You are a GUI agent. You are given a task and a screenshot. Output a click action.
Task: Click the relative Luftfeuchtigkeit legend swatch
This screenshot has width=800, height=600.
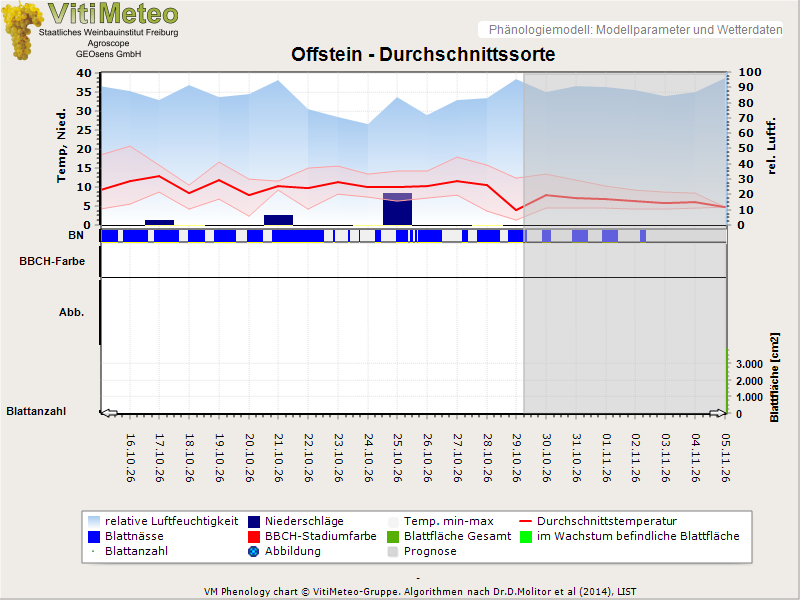pos(94,521)
